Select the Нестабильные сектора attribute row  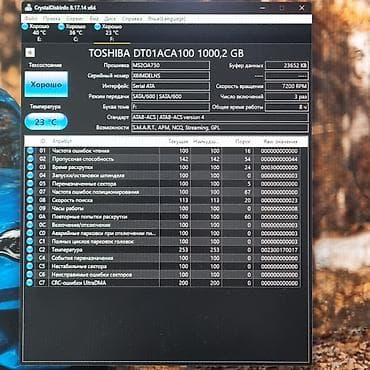163,266
